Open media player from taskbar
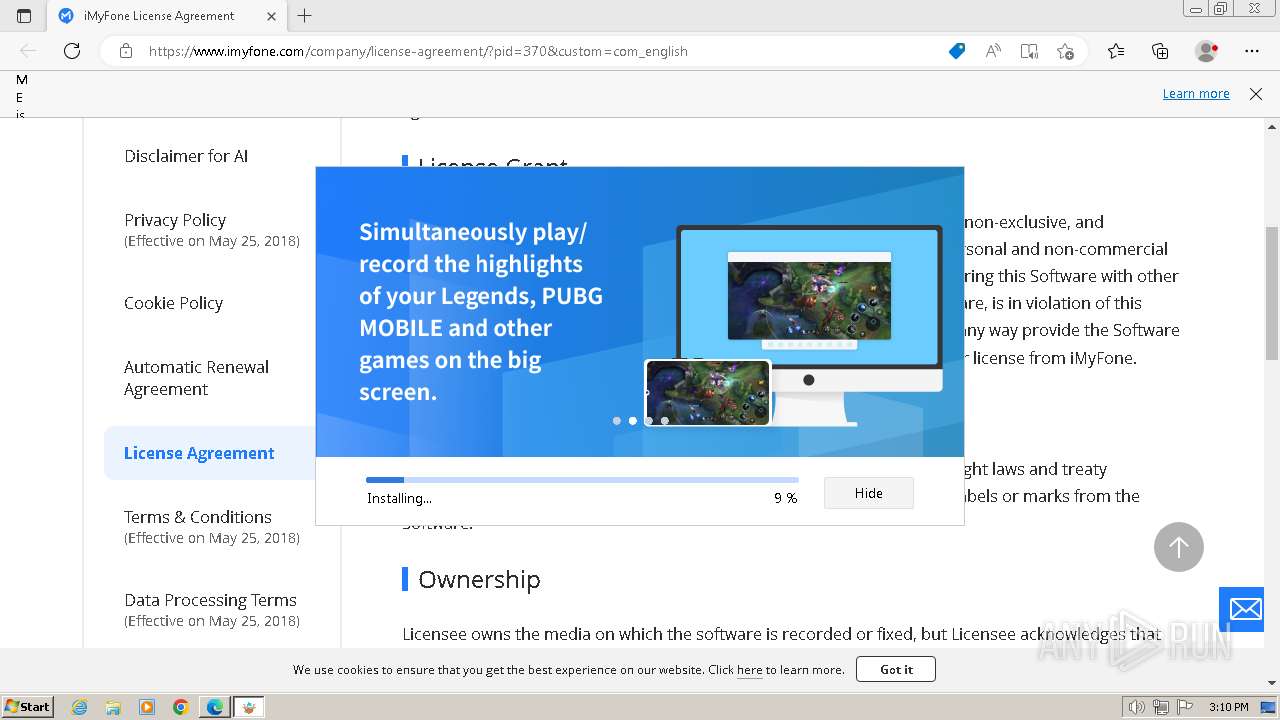Viewport: 1280px width, 720px height. [x=147, y=707]
